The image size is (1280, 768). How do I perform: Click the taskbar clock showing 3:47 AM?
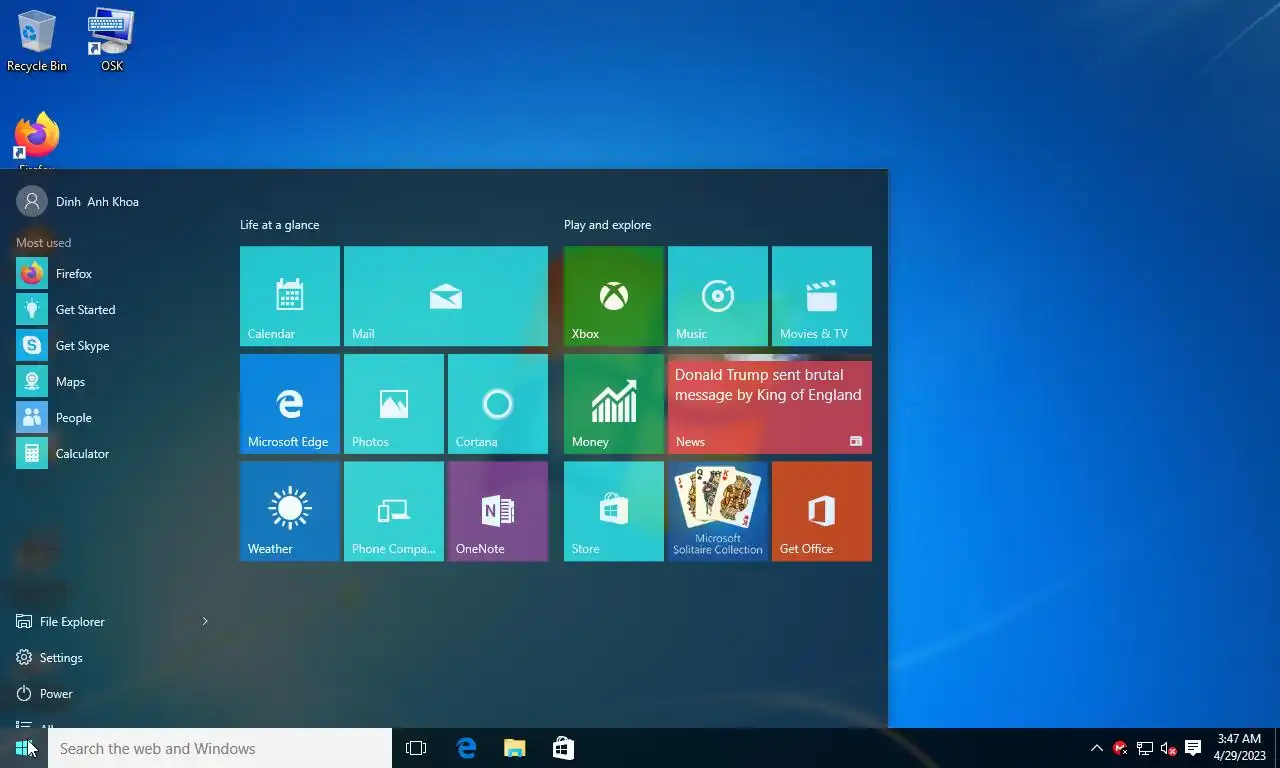point(1240,748)
